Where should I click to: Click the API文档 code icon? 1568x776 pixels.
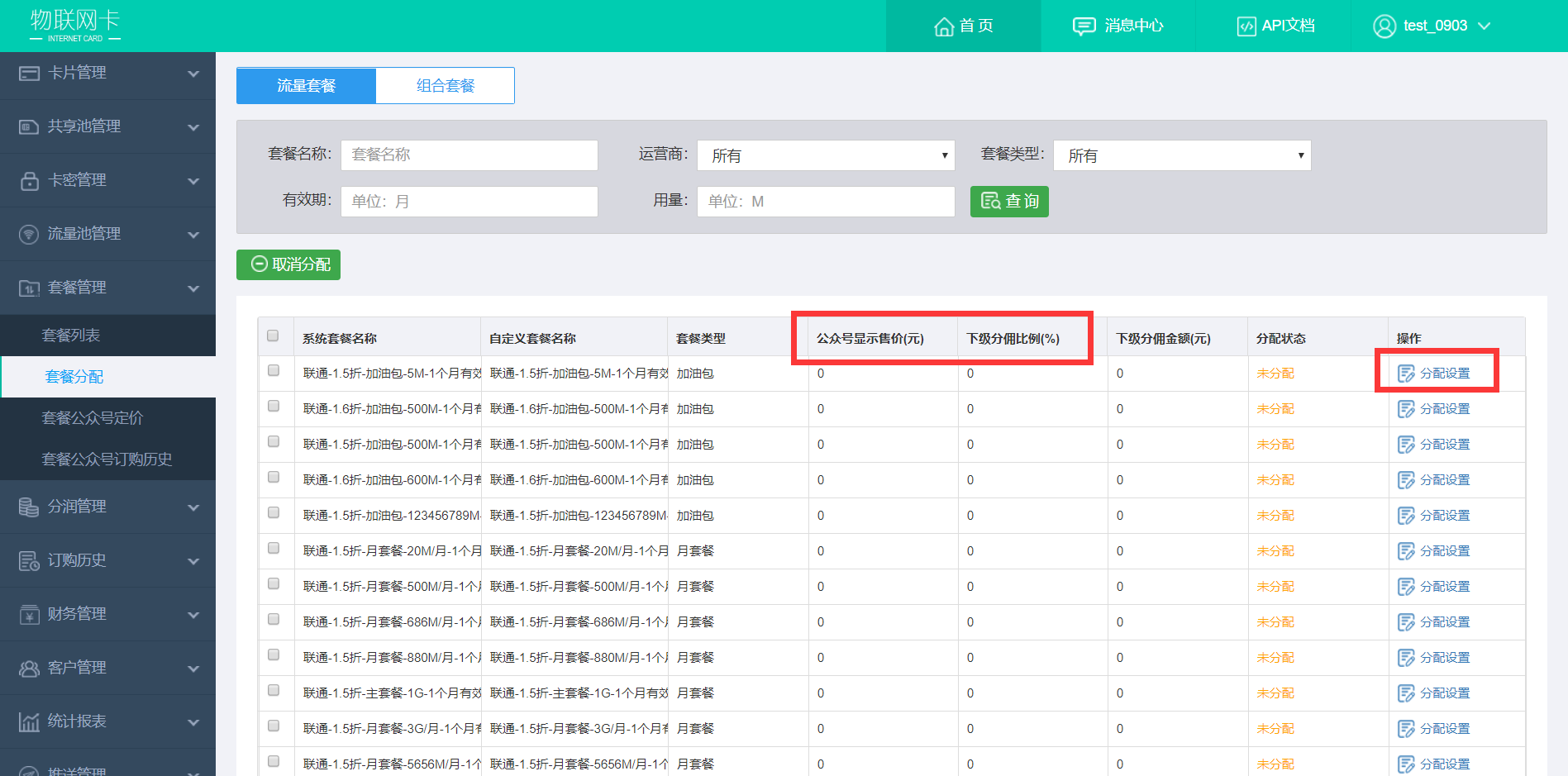[1246, 26]
